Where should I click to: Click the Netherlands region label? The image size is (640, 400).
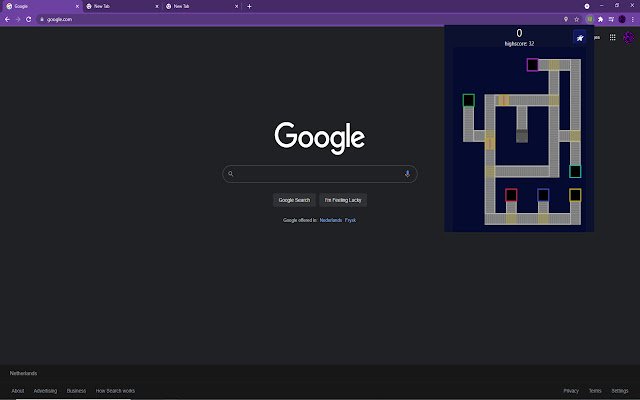[23, 373]
